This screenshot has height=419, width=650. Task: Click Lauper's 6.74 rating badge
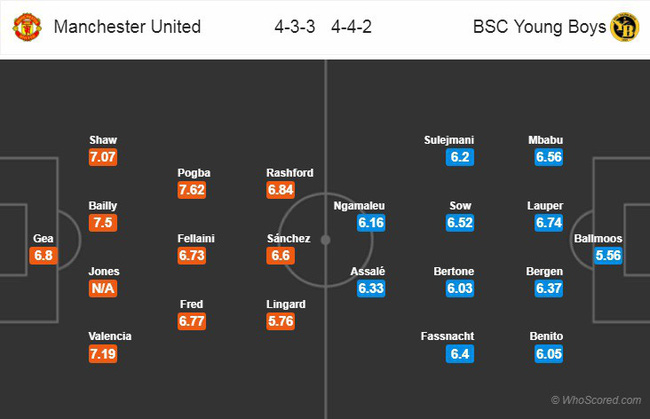point(549,223)
